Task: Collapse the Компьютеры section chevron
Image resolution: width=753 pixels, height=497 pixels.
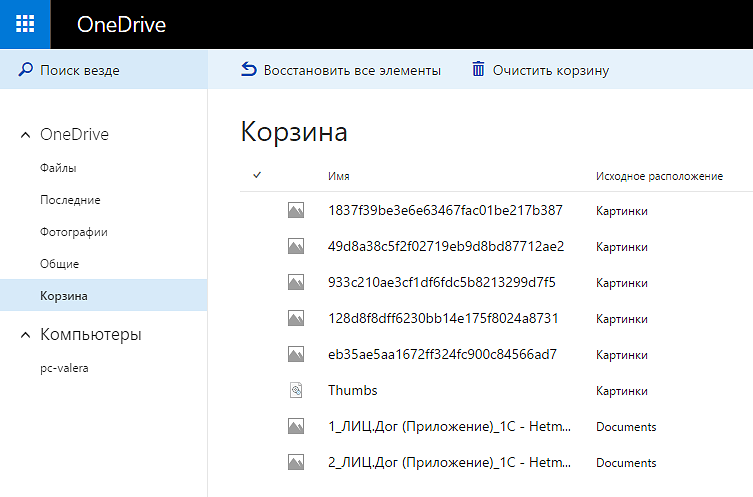Action: (x=25, y=335)
